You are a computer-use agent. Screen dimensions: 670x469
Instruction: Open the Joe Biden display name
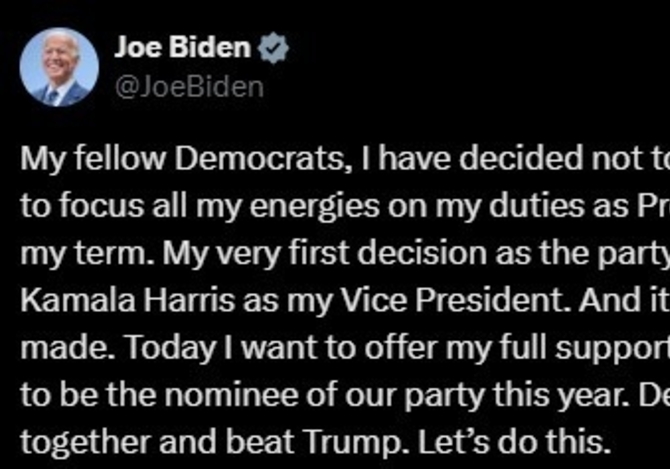click(x=182, y=47)
